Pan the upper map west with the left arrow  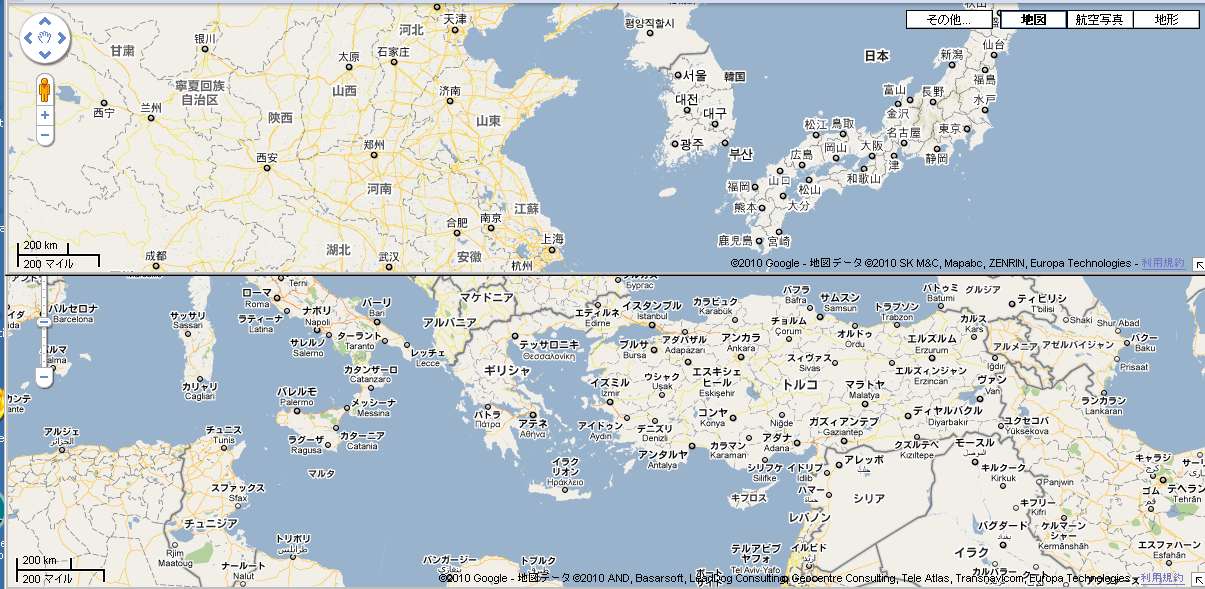tap(29, 39)
